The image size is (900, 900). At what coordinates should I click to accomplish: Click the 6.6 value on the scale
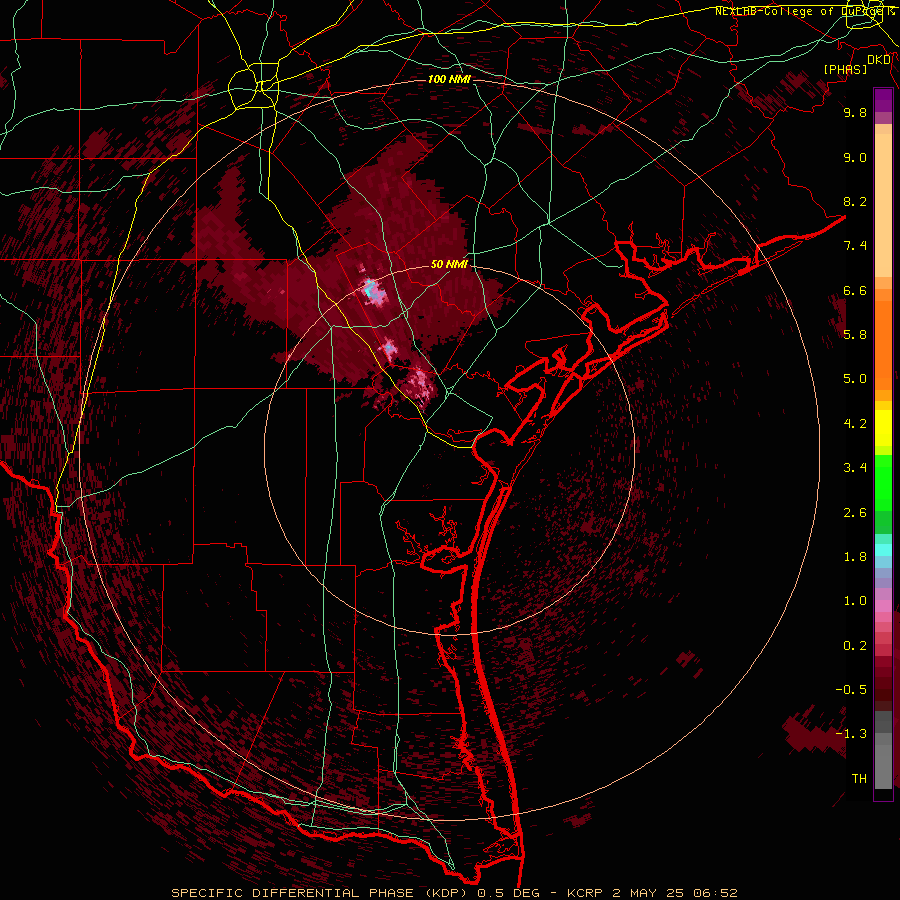855,290
